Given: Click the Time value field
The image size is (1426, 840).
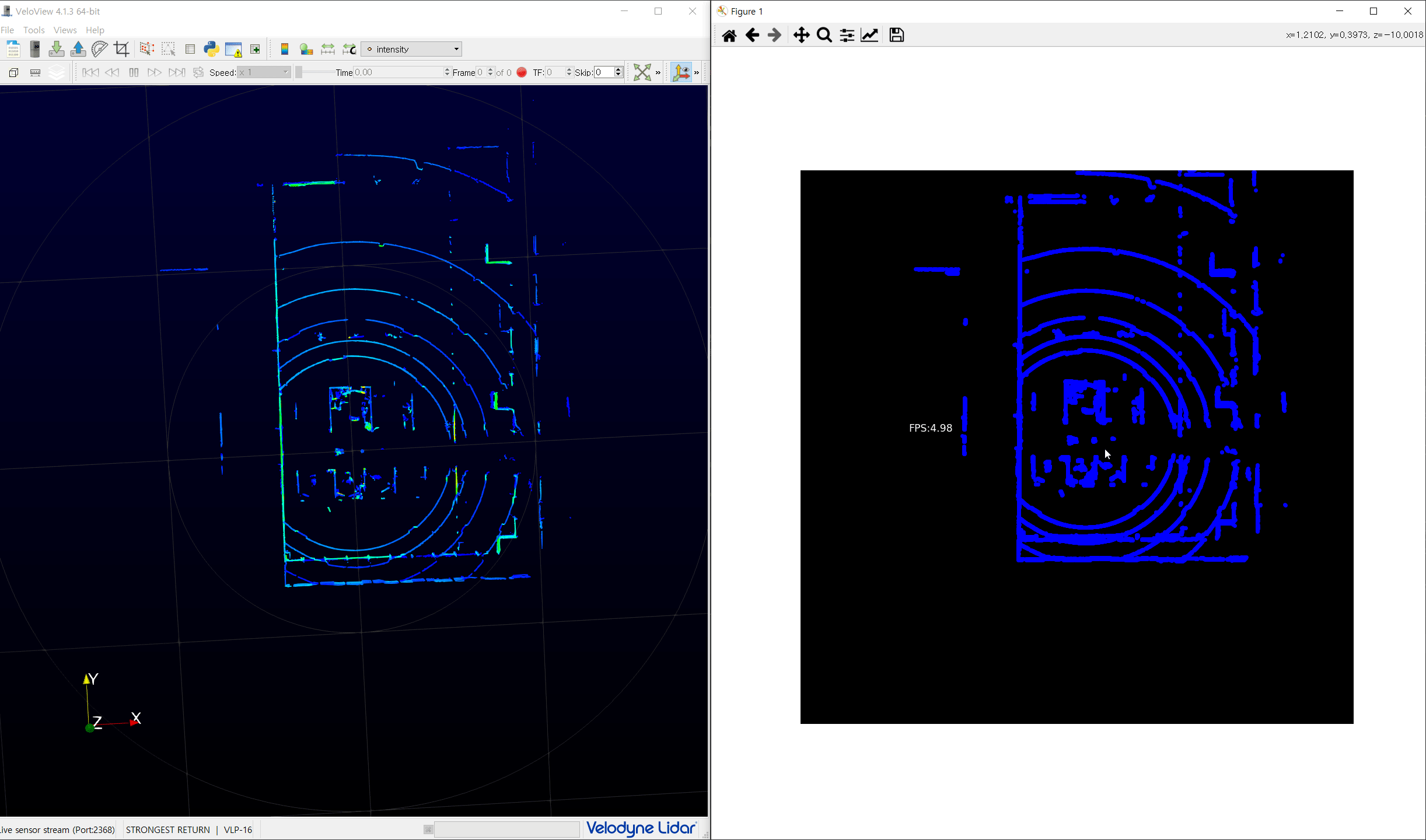Looking at the screenshot, I should point(399,72).
